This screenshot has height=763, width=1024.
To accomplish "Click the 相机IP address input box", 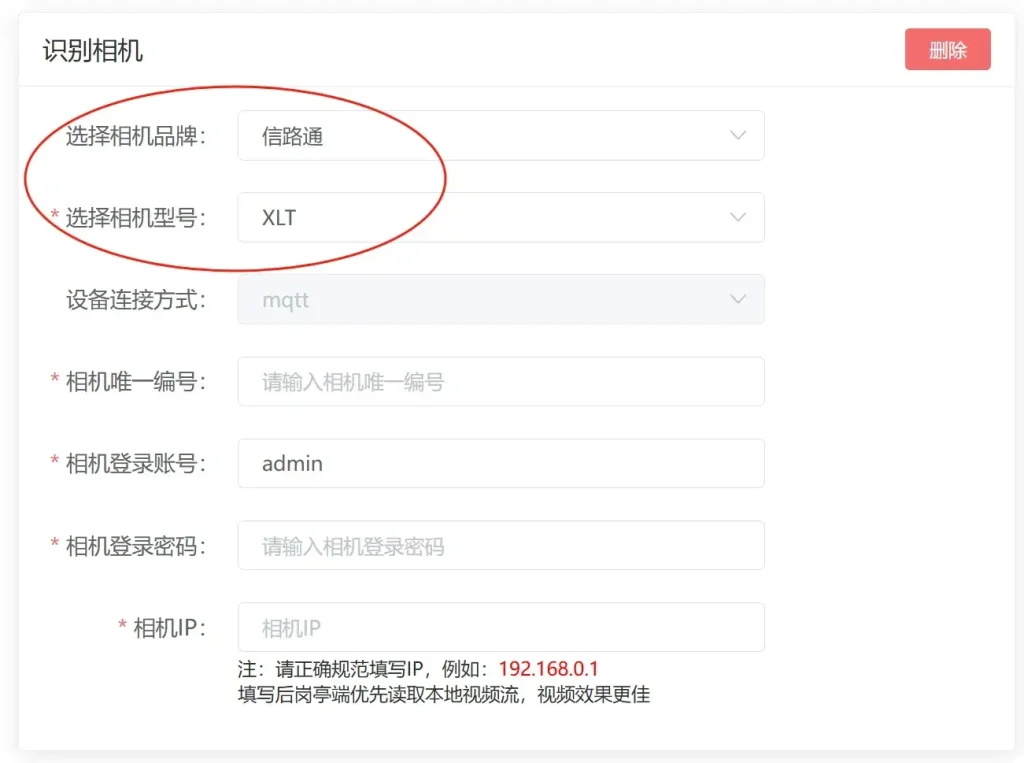I will 500,627.
